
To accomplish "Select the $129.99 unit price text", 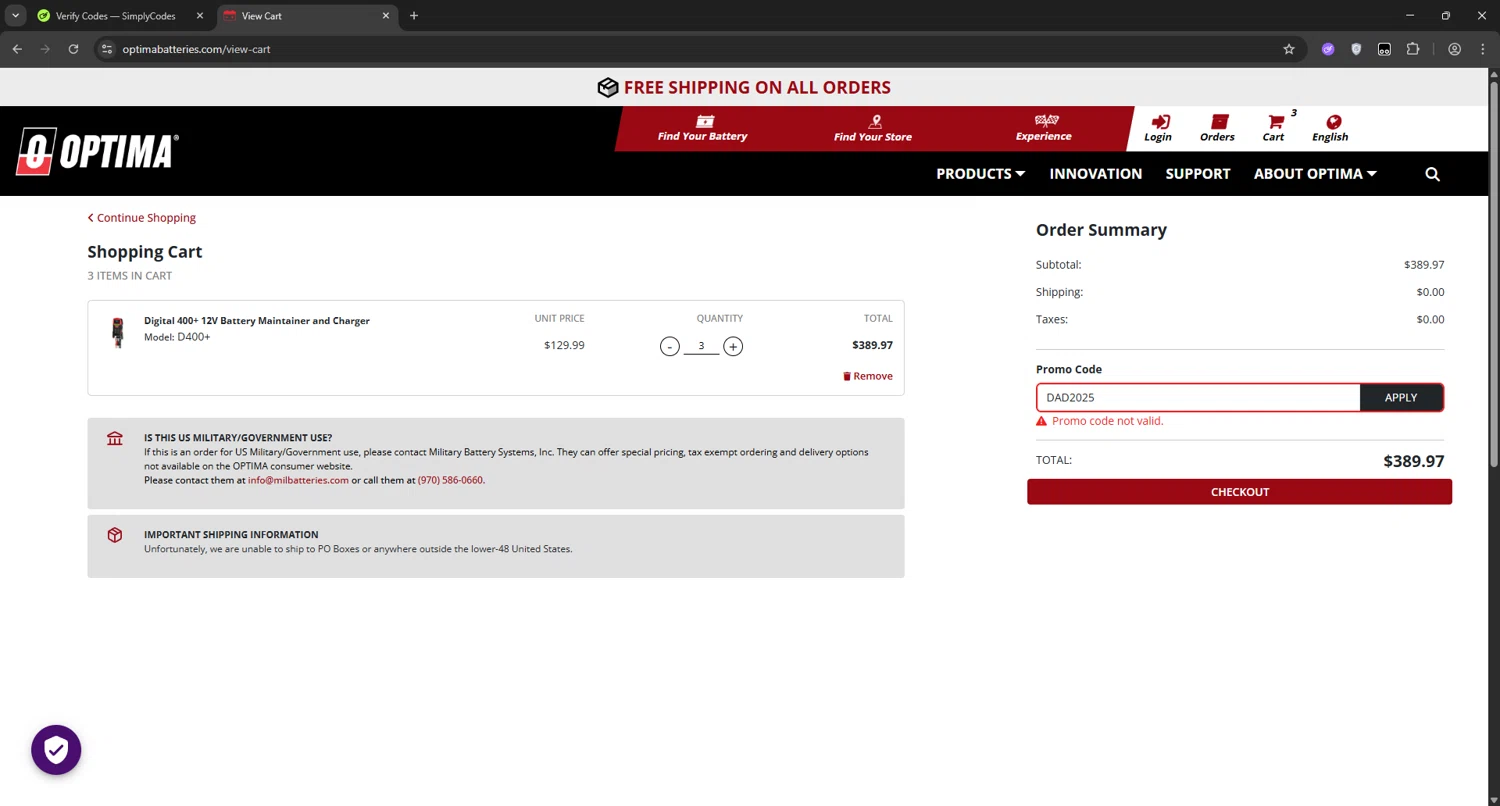I will [564, 345].
